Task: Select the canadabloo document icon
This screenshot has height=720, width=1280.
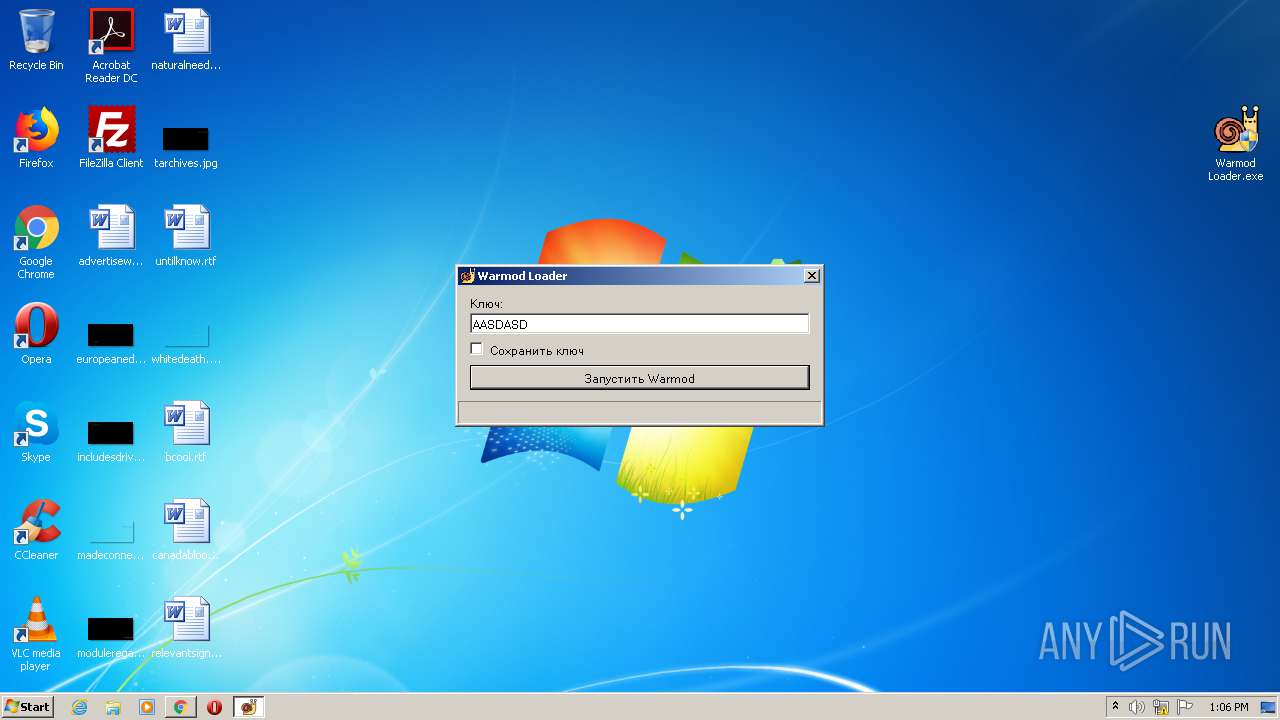Action: tap(186, 530)
